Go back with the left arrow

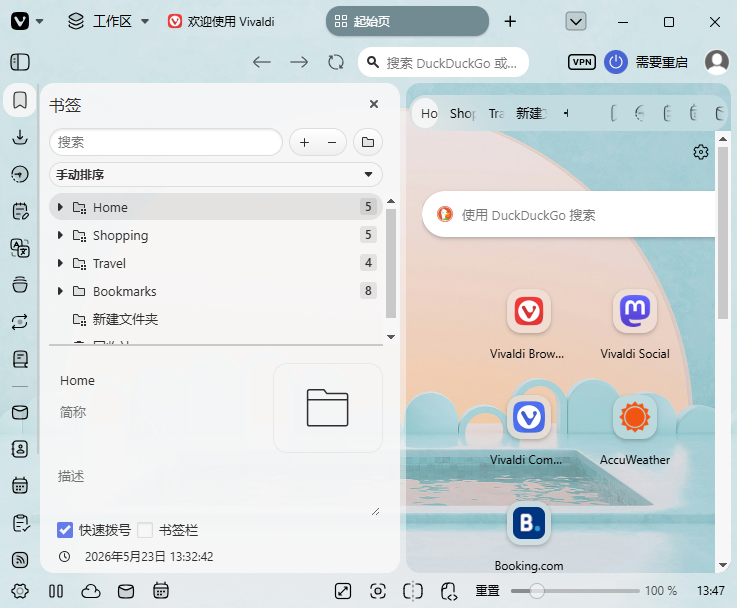tap(261, 62)
